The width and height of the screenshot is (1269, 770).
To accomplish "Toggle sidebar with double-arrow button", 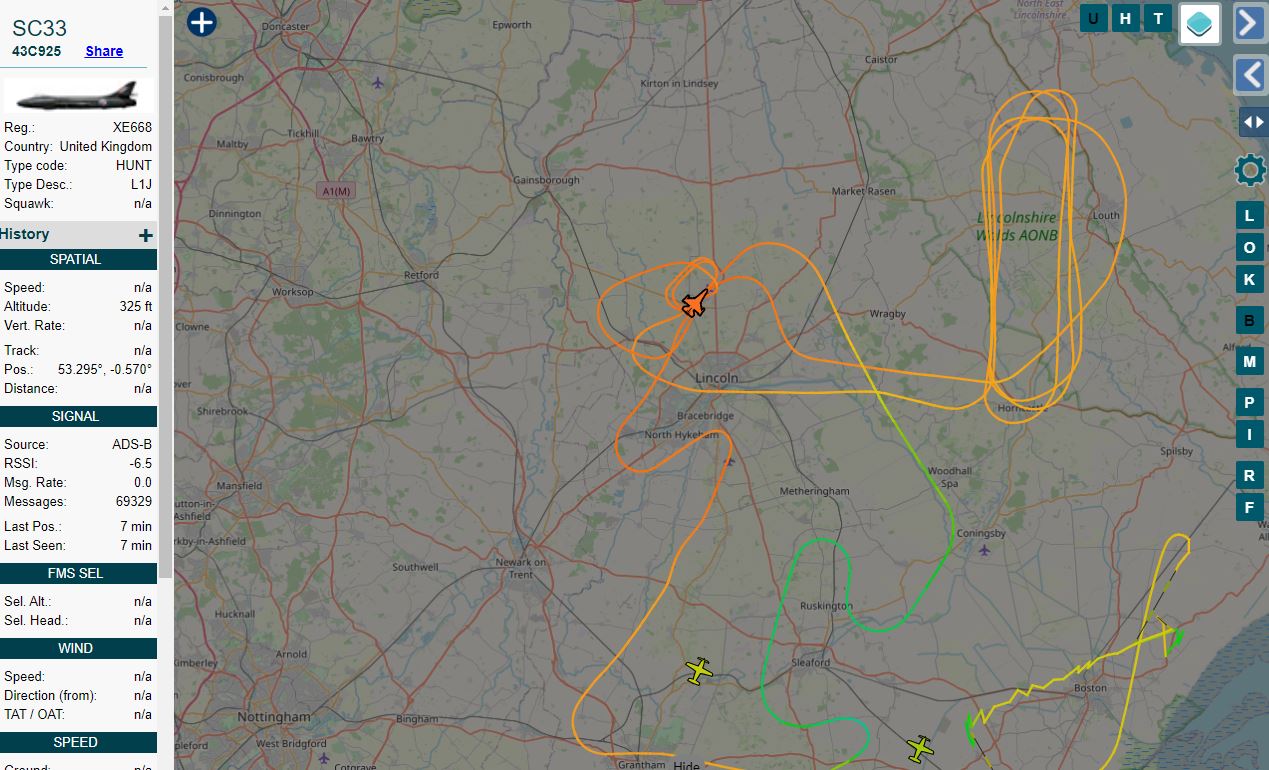I will pos(1253,122).
